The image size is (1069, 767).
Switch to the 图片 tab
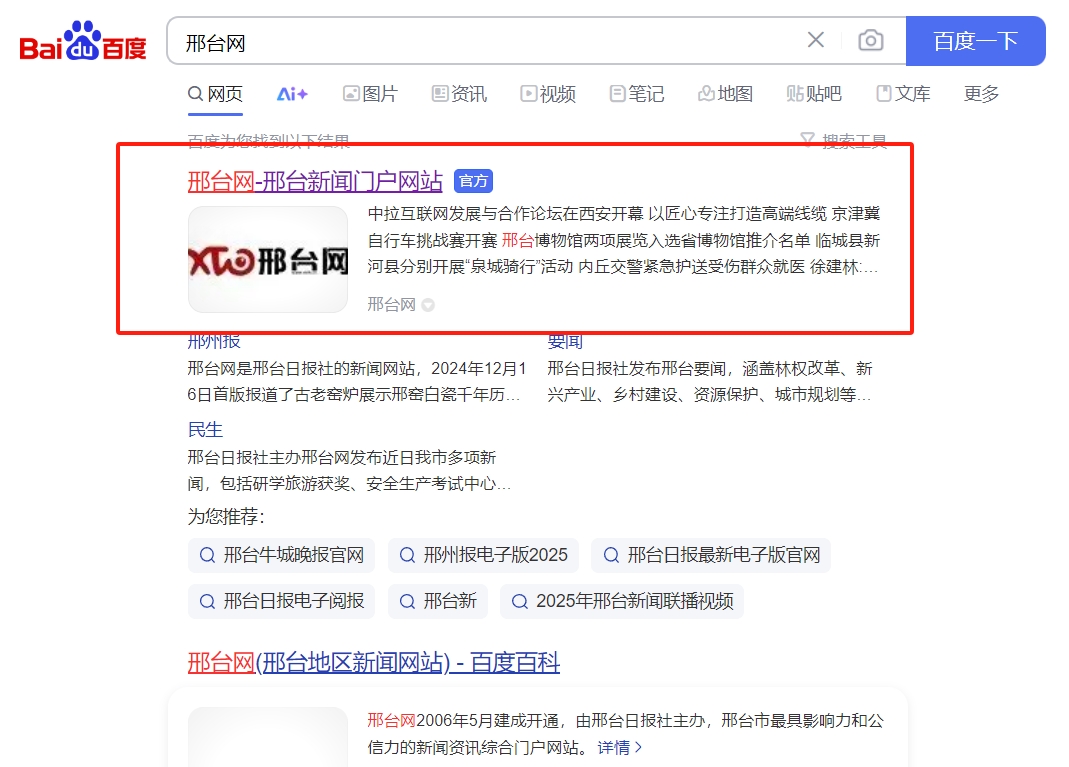click(x=370, y=94)
